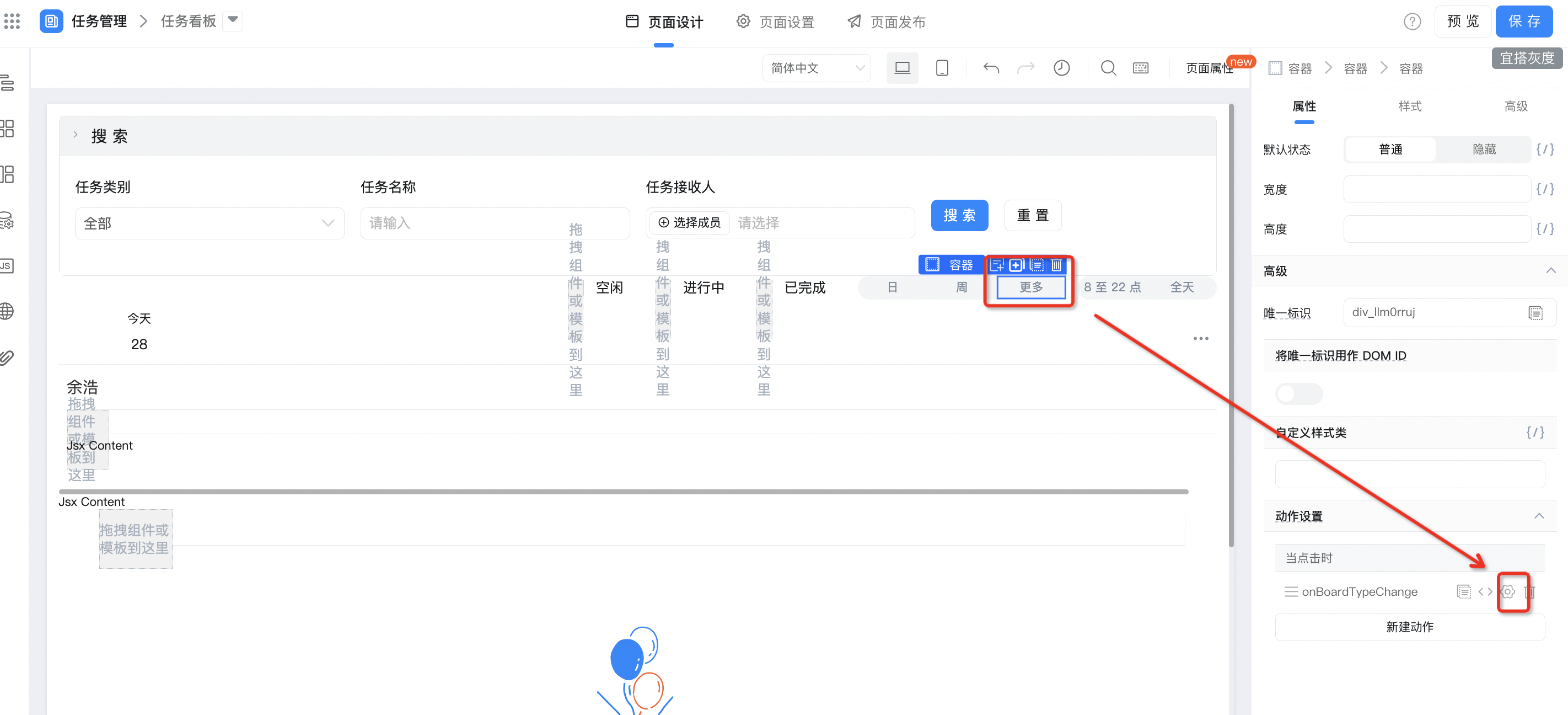Redo the last undone change
This screenshot has height=715, width=1568.
point(1026,68)
